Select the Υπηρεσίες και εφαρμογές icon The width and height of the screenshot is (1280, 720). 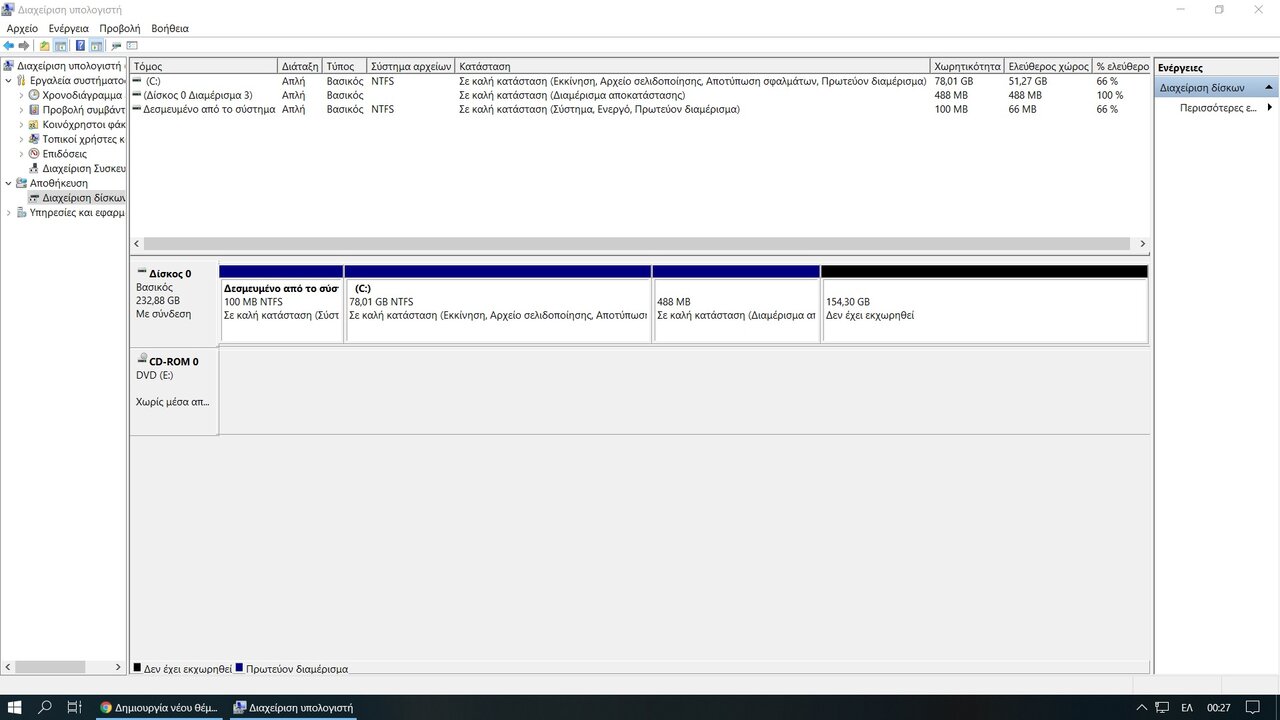[x=21, y=213]
